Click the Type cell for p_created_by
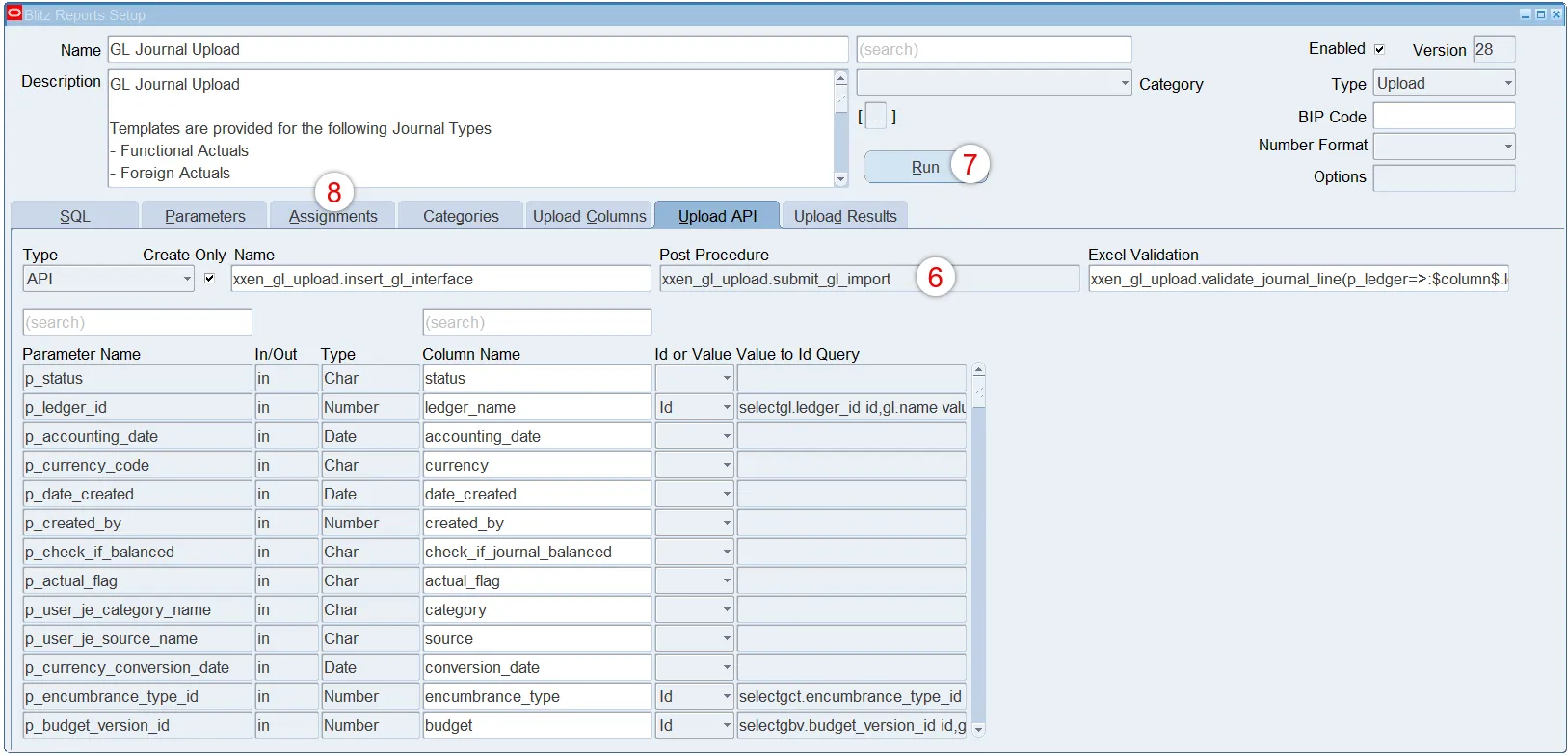Viewport: 1568px width, 755px height. tap(370, 524)
